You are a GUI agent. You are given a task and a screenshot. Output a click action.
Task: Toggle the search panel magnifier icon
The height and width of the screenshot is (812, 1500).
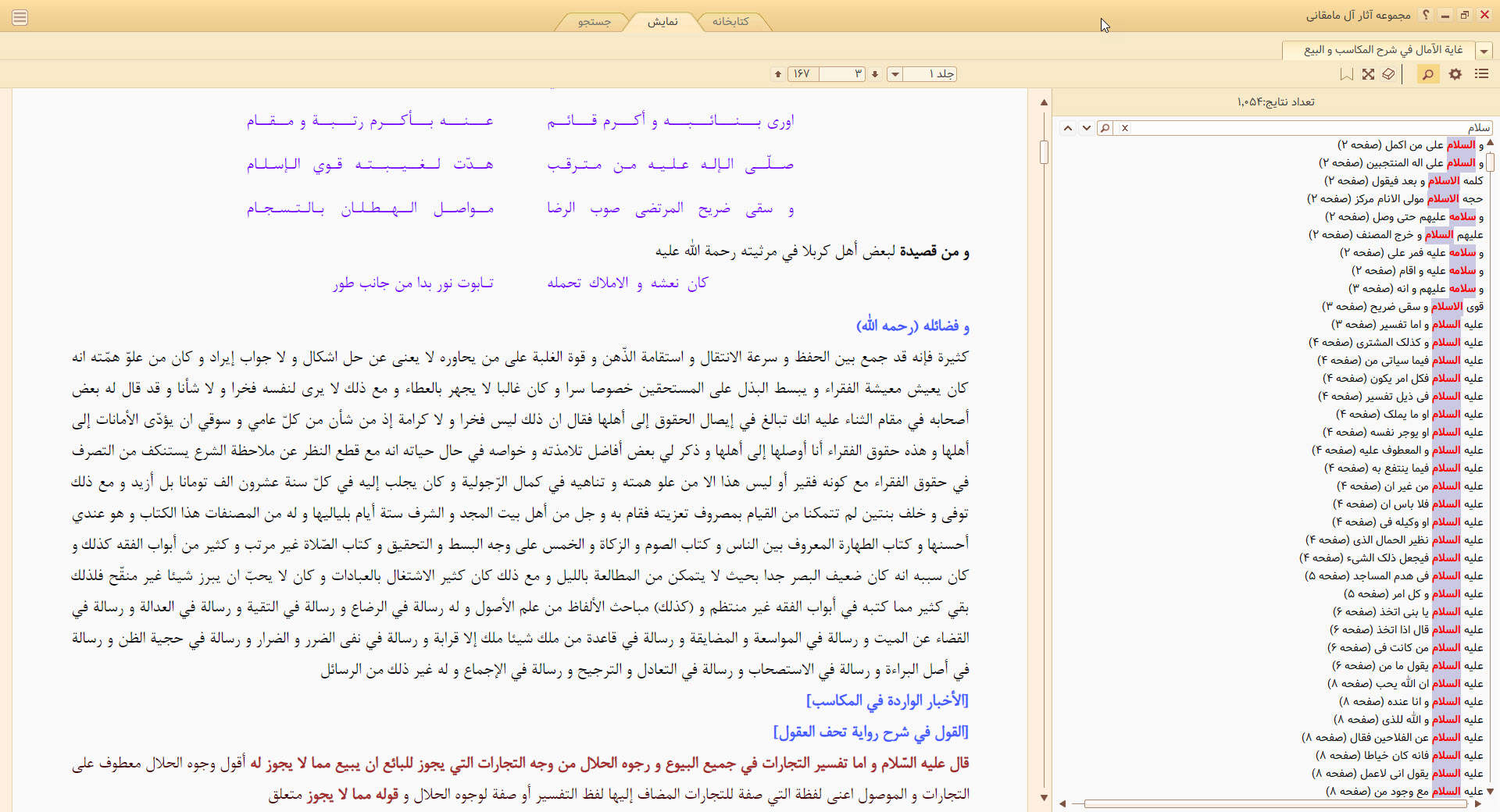1428,74
